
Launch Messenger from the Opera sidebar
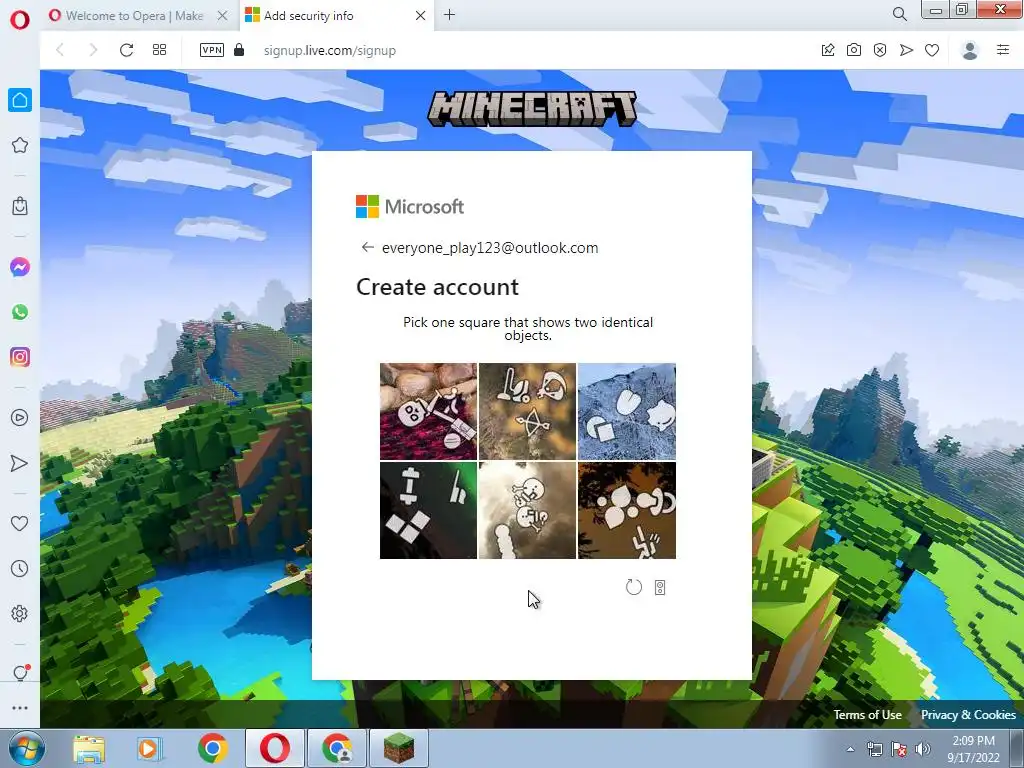point(20,267)
